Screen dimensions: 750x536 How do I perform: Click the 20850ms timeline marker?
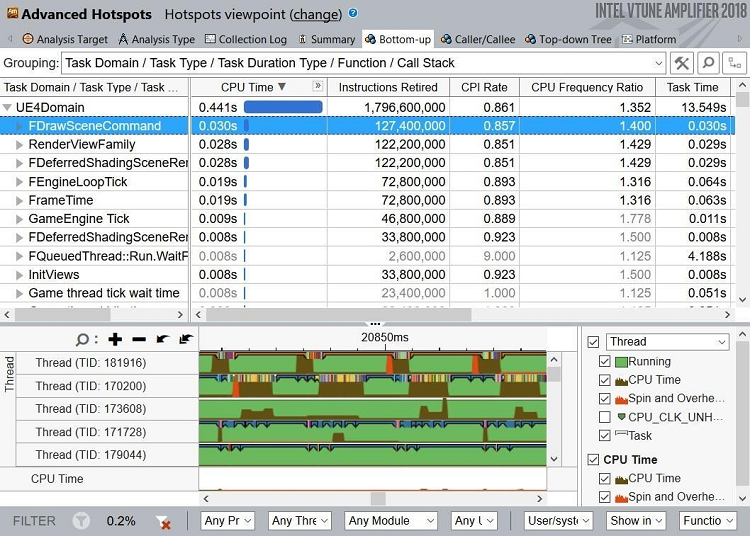pyautogui.click(x=385, y=338)
